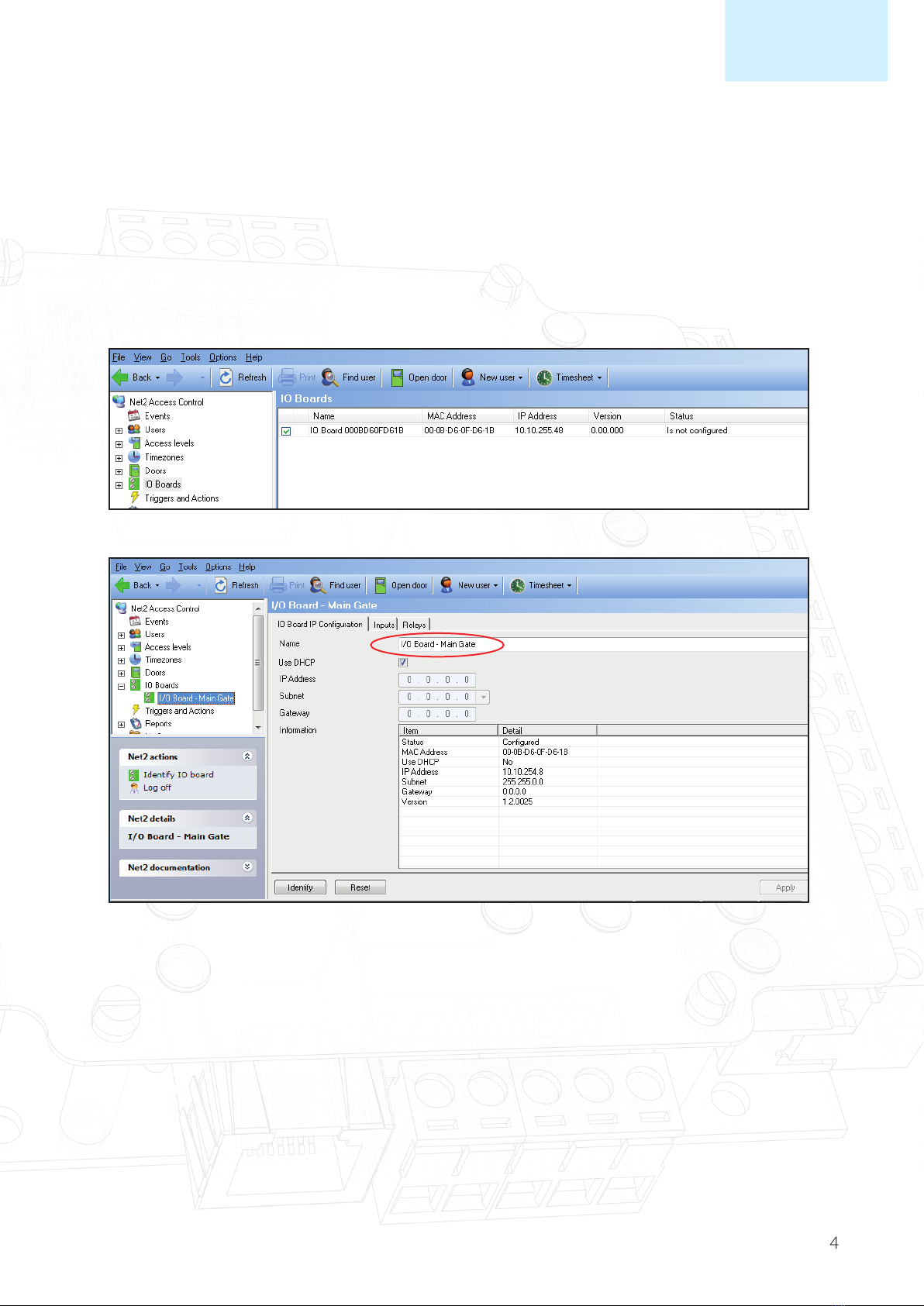
Task: Switch to the Inputs tab
Action: (x=384, y=625)
